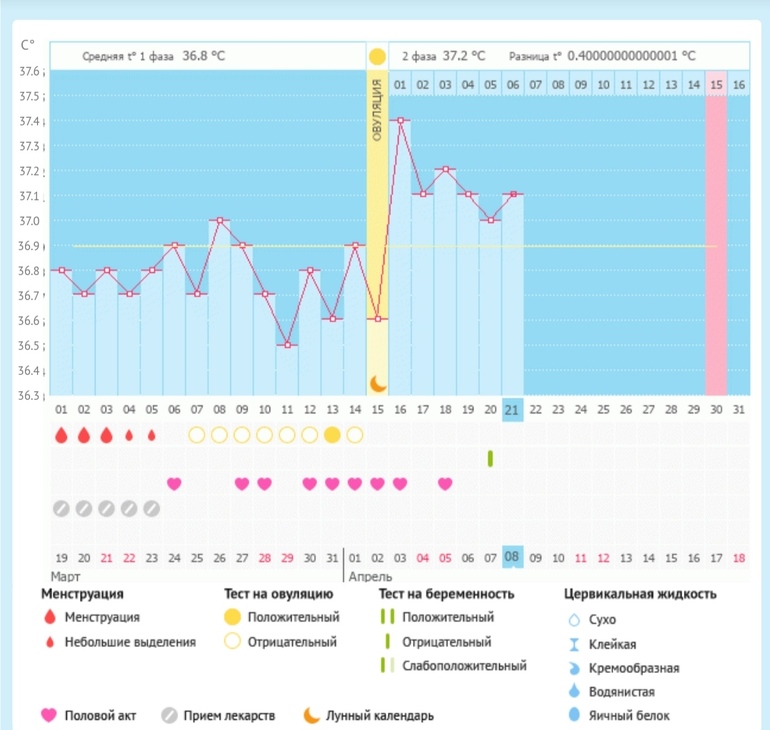
Task: Click the menstruation drop on cycle day 01
Action: tap(61, 435)
